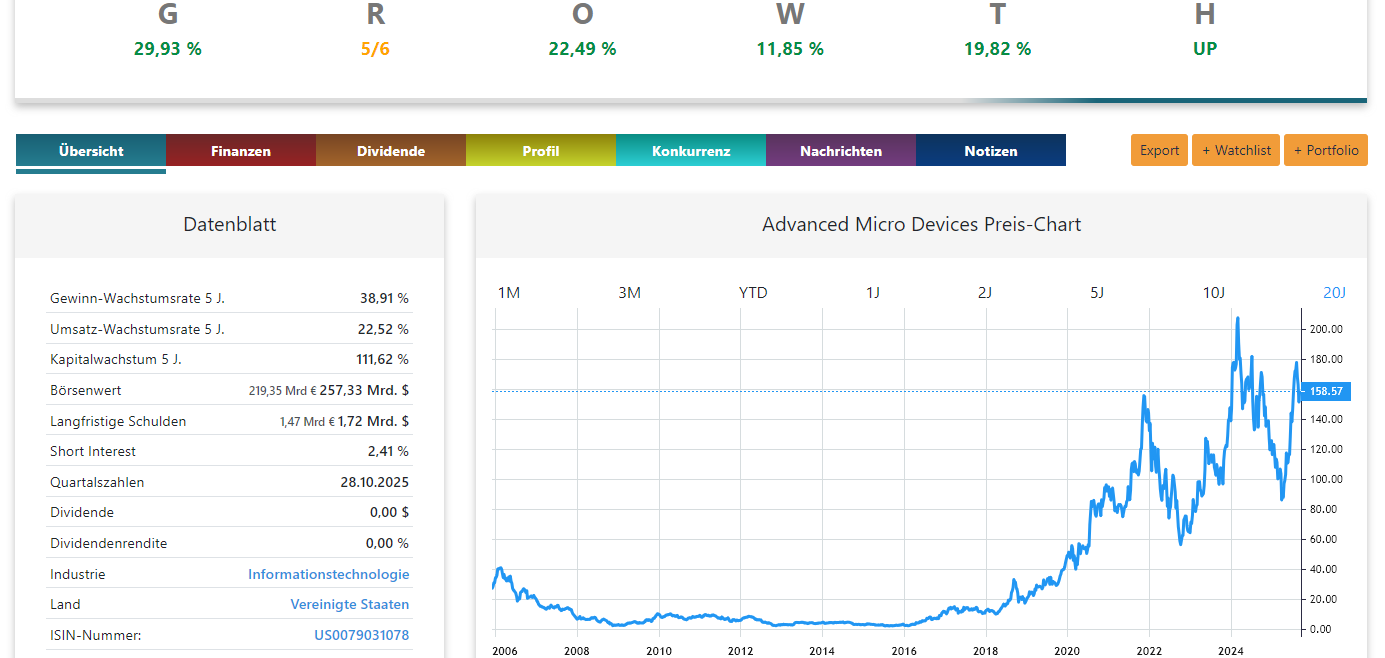
Task: Click the 2016 year axis label
Action: click(x=904, y=650)
